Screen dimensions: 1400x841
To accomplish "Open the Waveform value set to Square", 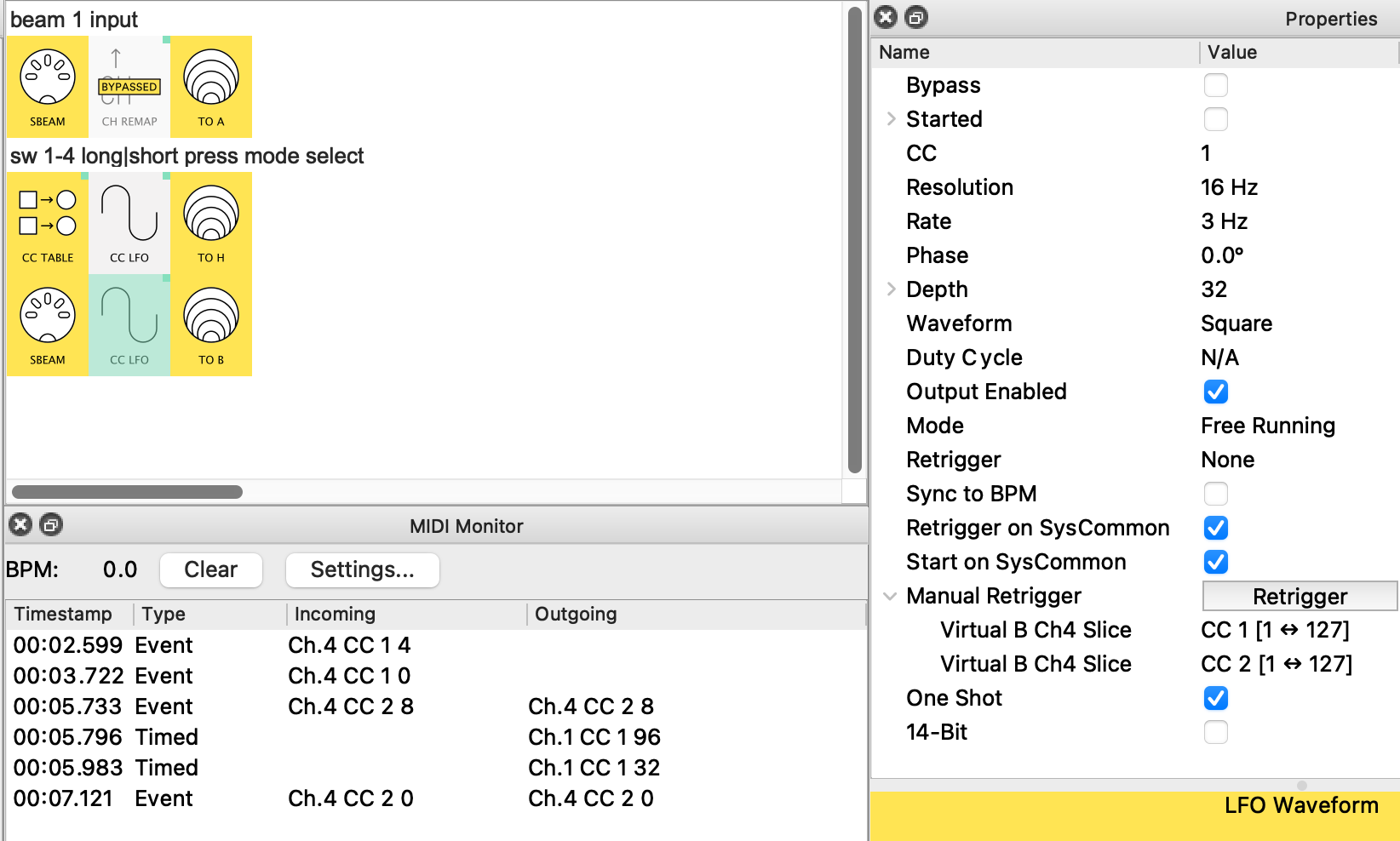I will (x=1236, y=323).
